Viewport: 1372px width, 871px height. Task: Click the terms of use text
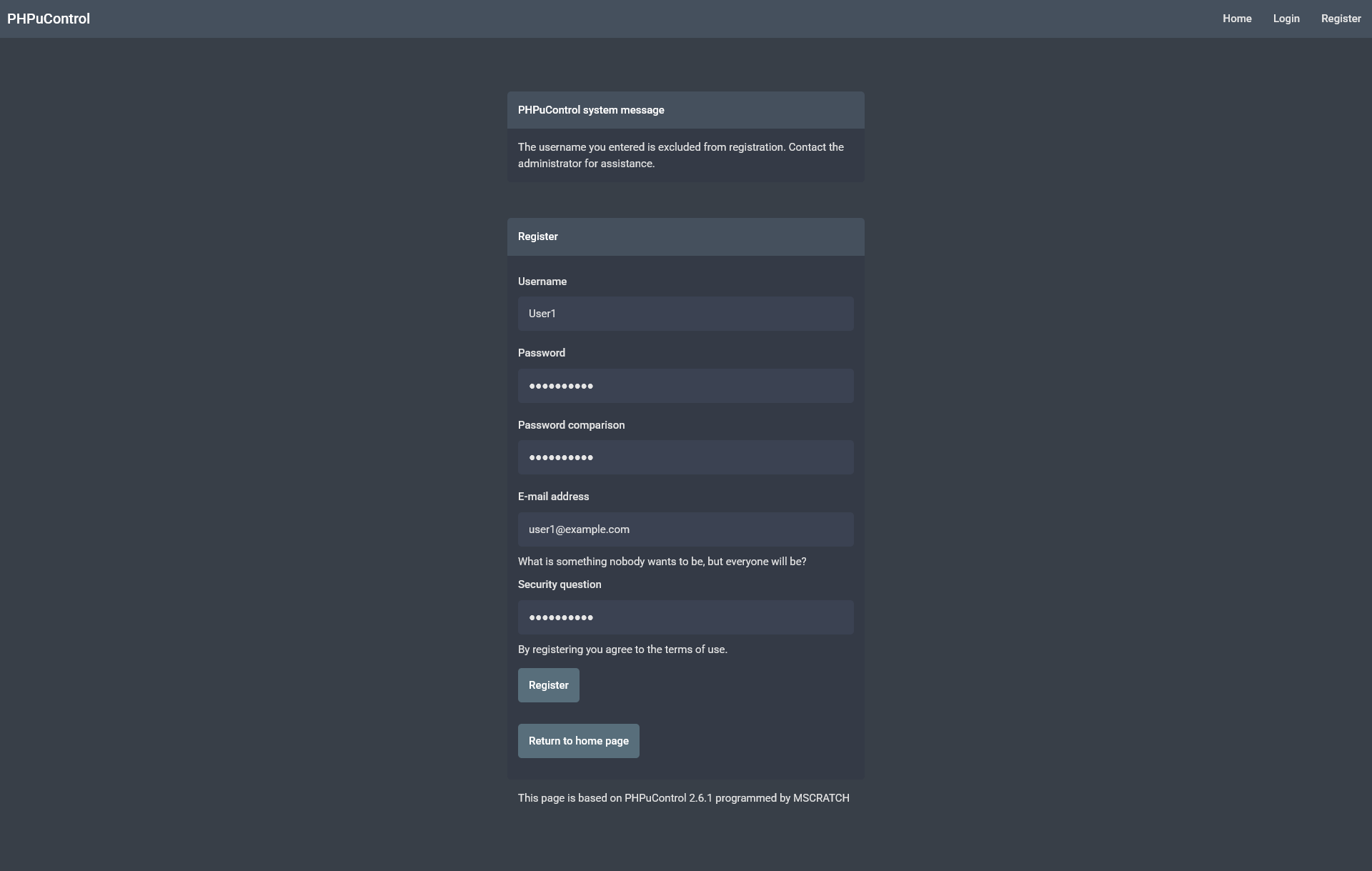tap(695, 649)
